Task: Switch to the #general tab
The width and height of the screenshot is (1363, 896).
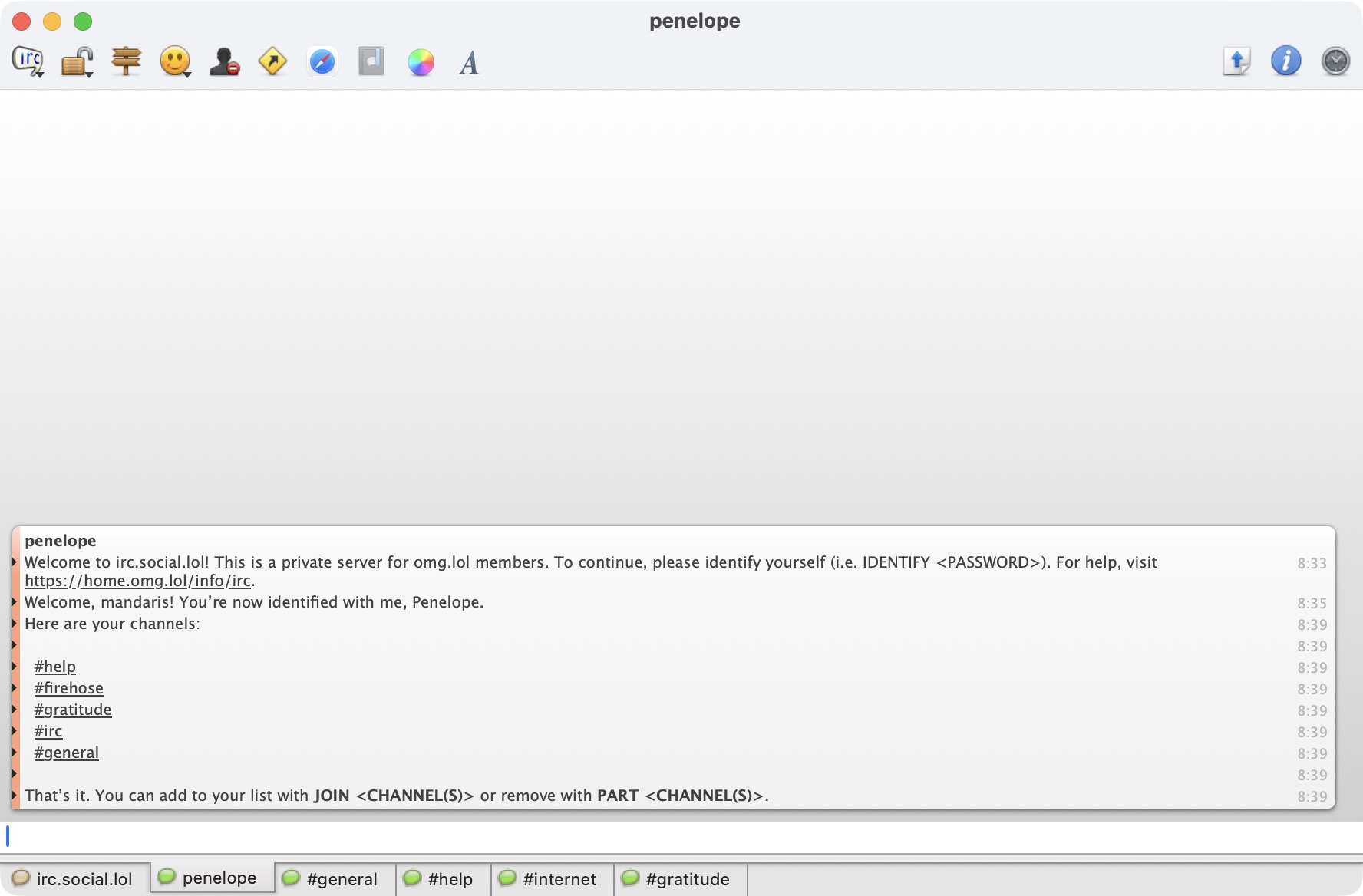Action: [x=335, y=879]
